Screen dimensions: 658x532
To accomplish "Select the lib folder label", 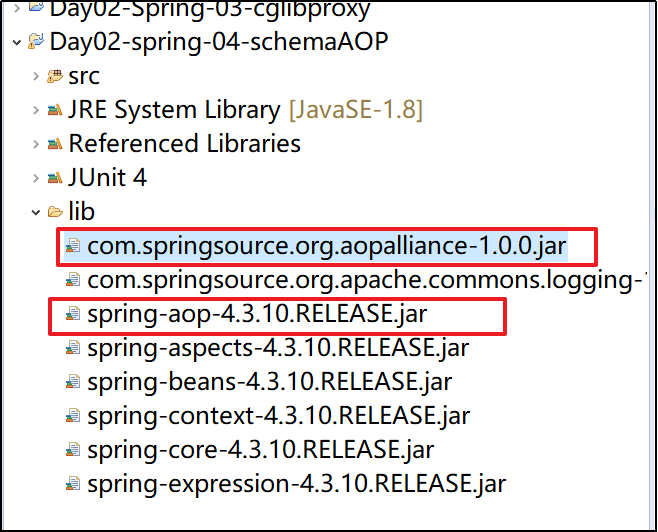I will pos(81,211).
